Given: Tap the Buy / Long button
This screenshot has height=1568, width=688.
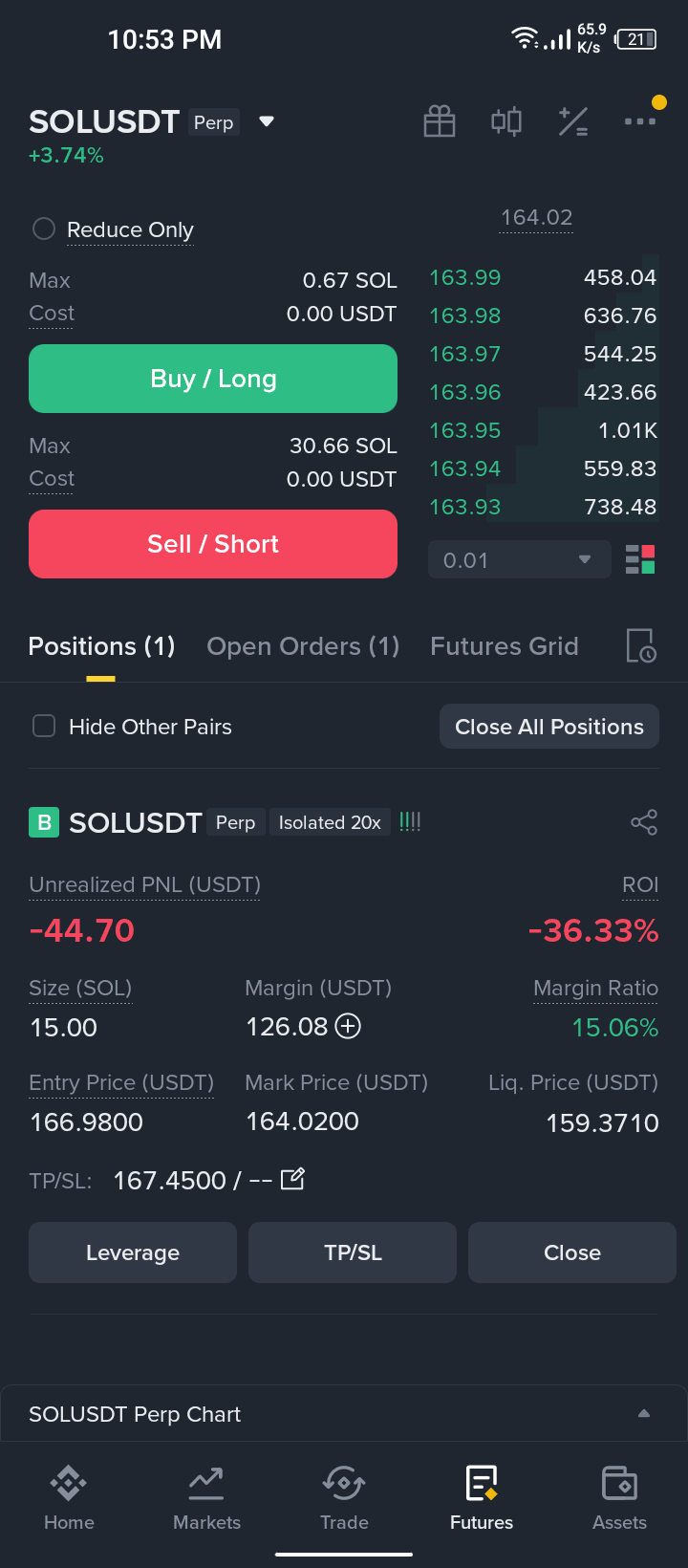Looking at the screenshot, I should pyautogui.click(x=213, y=379).
